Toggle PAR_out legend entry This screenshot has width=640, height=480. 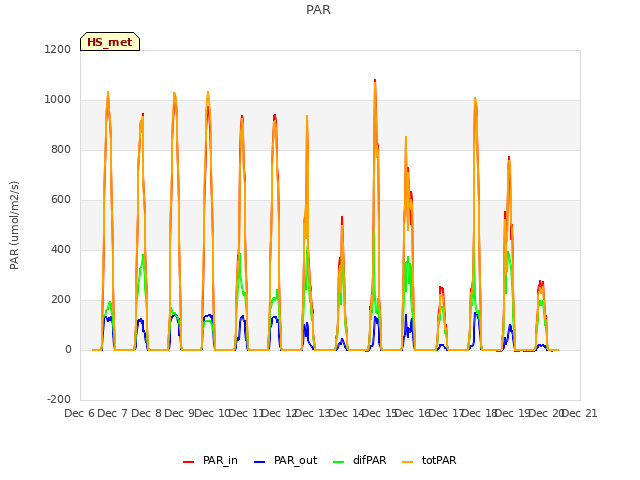(285, 460)
